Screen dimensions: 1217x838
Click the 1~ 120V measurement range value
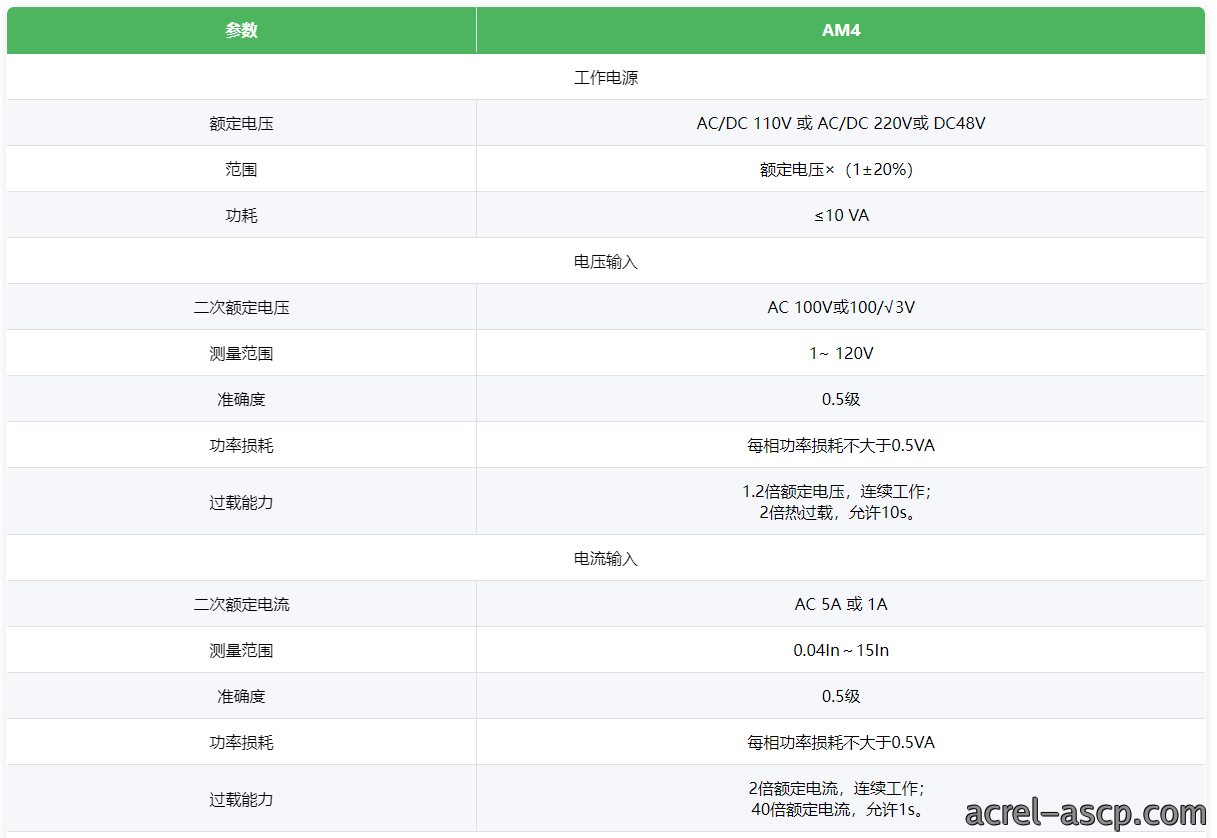(x=841, y=354)
